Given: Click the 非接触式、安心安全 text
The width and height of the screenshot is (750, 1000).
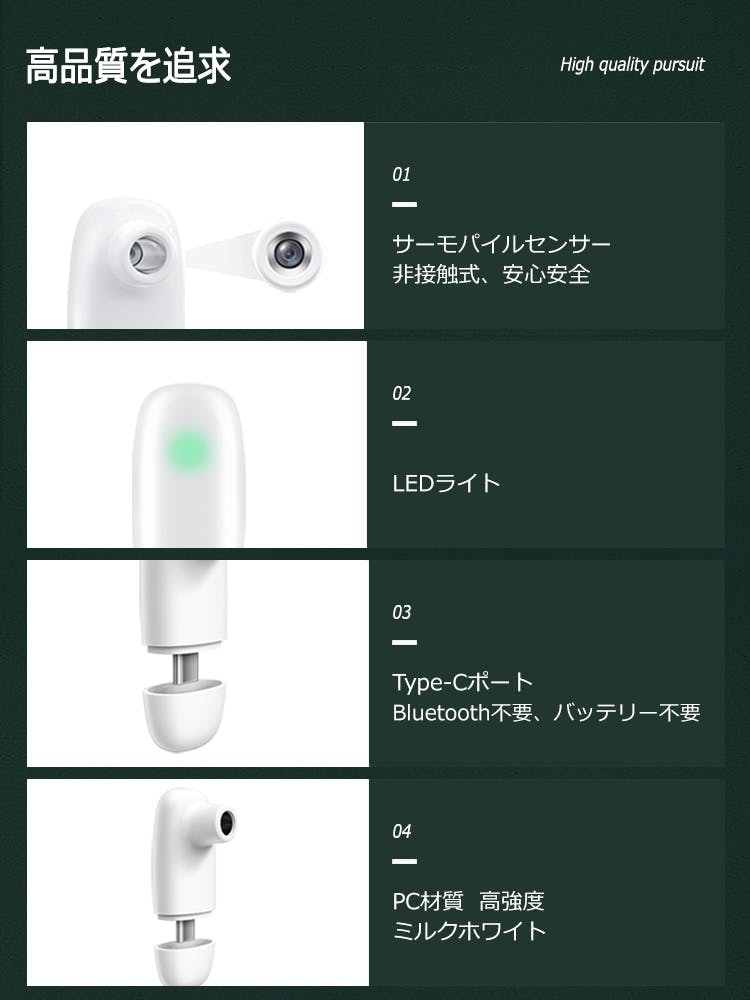Looking at the screenshot, I should pos(491,274).
